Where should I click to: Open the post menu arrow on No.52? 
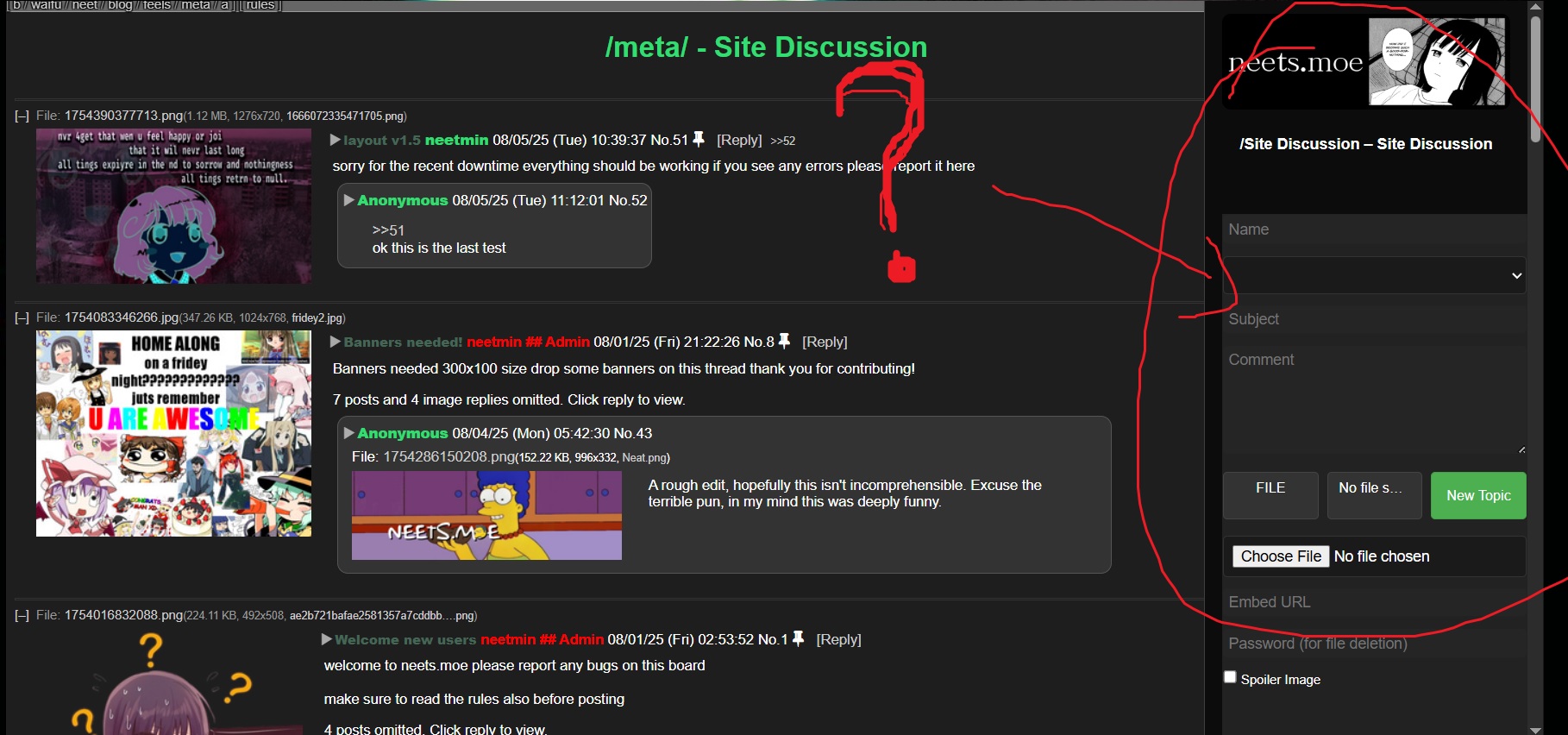pos(348,200)
